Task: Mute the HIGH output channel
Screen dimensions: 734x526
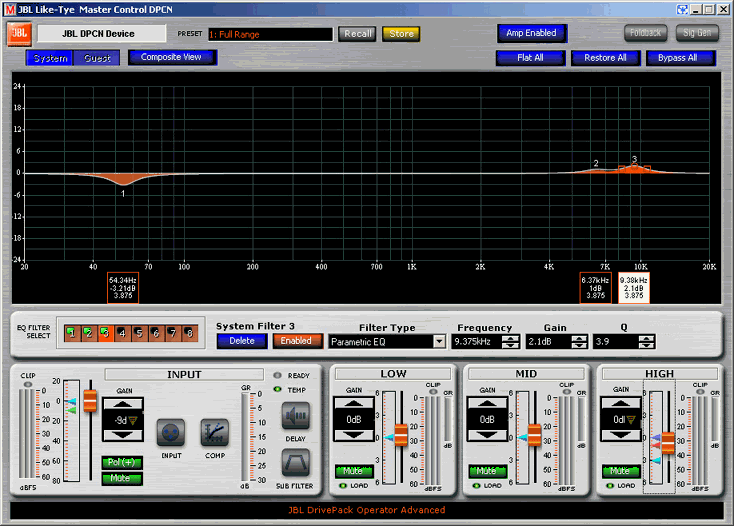Action: click(x=621, y=471)
